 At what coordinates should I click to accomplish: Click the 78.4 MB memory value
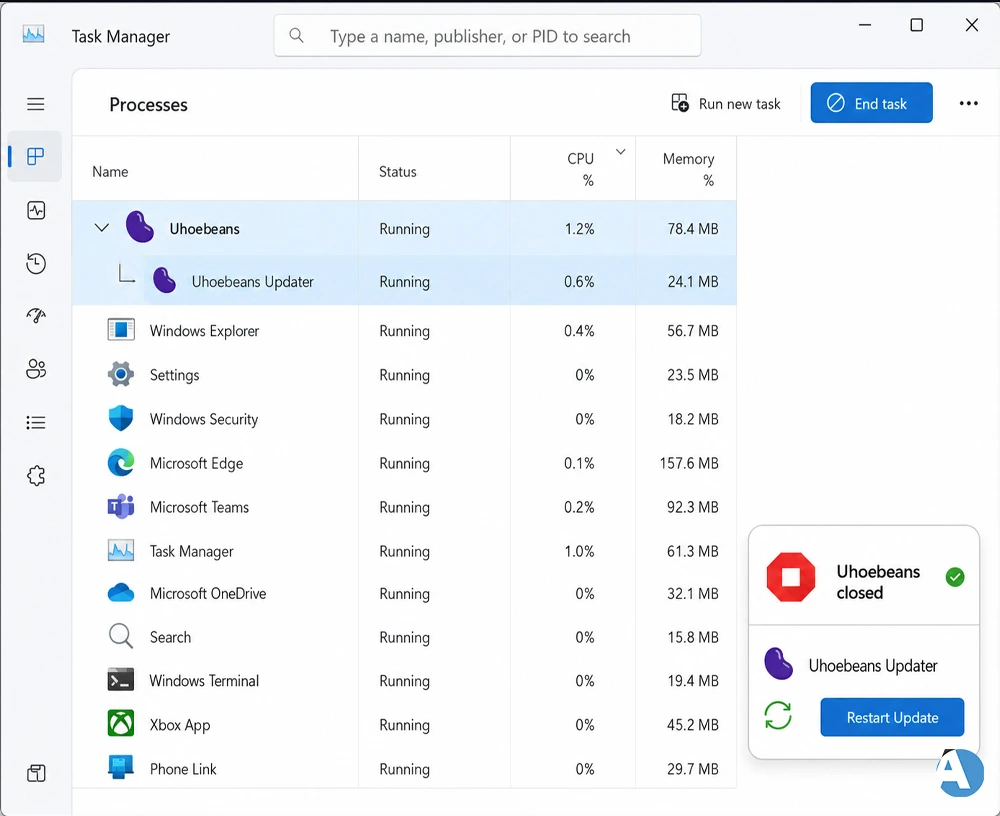click(693, 228)
